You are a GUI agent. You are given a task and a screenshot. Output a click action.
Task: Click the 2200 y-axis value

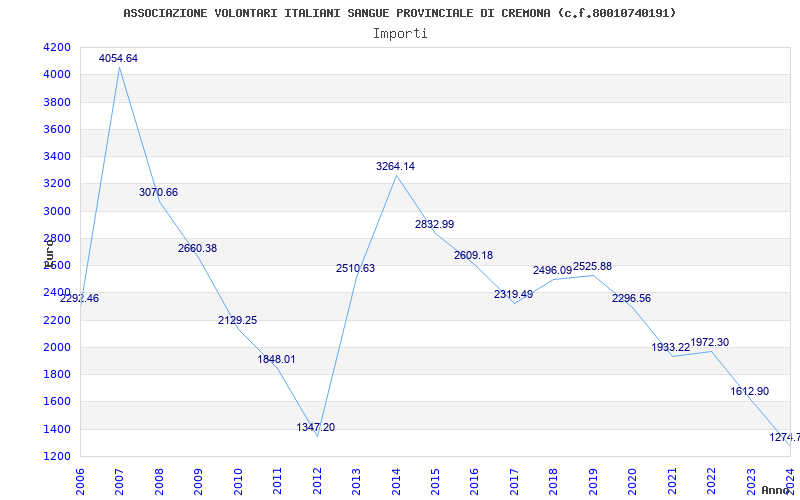point(58,320)
